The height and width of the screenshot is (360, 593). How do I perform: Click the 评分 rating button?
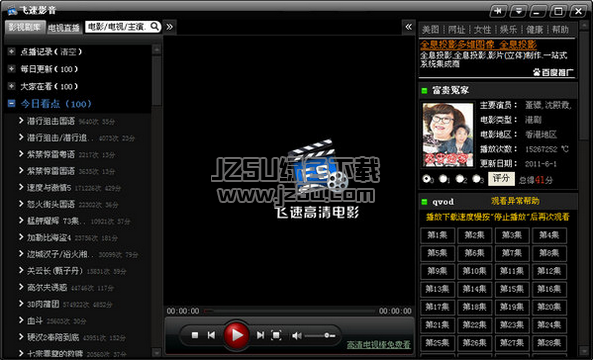pos(501,178)
